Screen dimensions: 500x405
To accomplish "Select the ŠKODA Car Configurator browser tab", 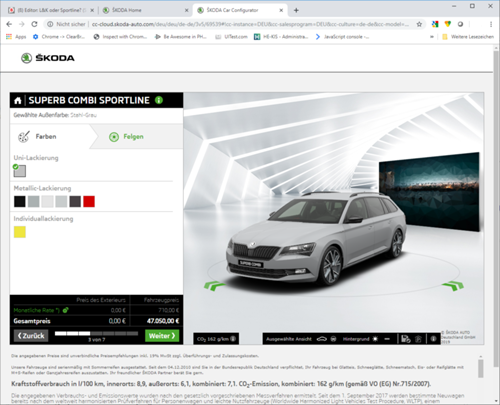I will pos(239,10).
